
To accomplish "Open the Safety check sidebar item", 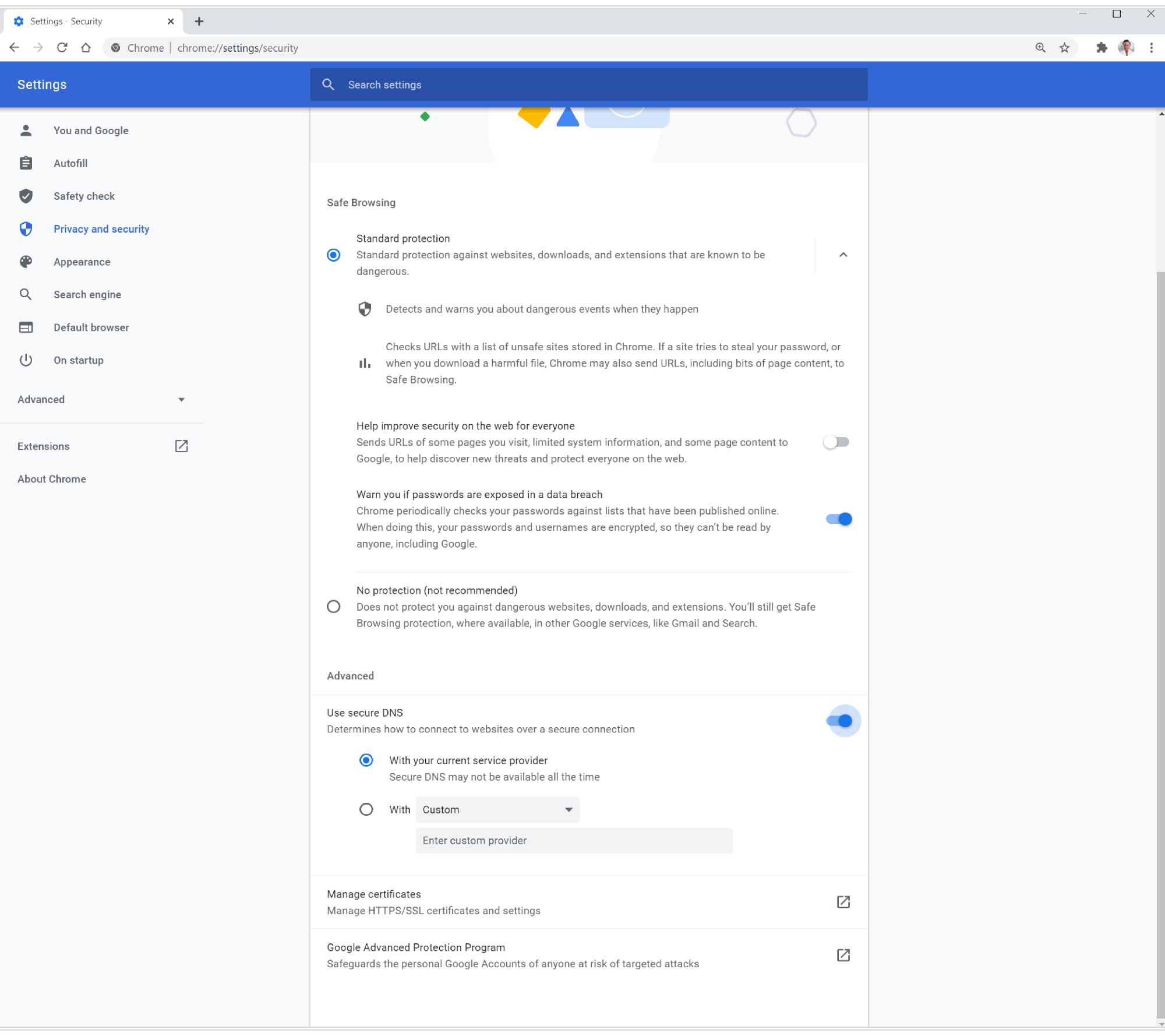I will click(84, 196).
